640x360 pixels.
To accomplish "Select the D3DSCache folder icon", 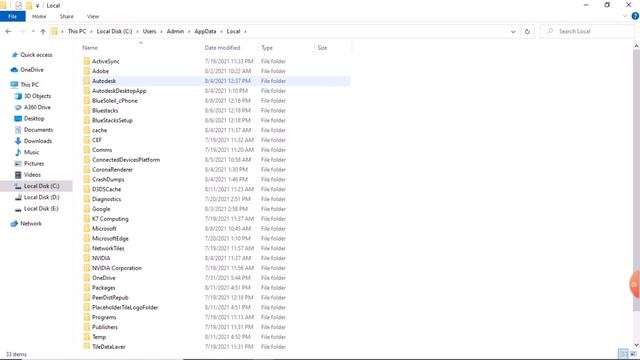I will pyautogui.click(x=87, y=189).
